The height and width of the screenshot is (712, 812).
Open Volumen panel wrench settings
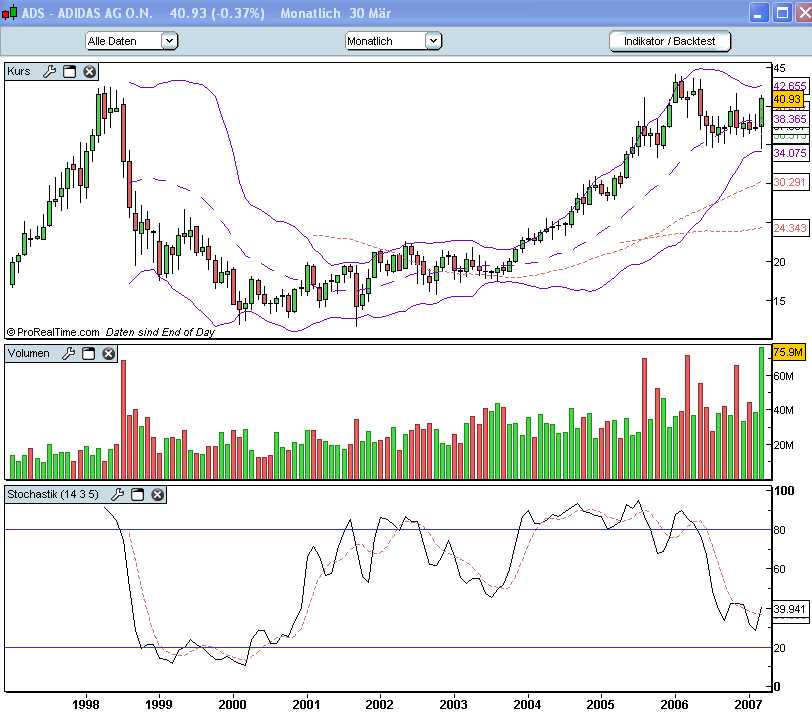tap(69, 354)
